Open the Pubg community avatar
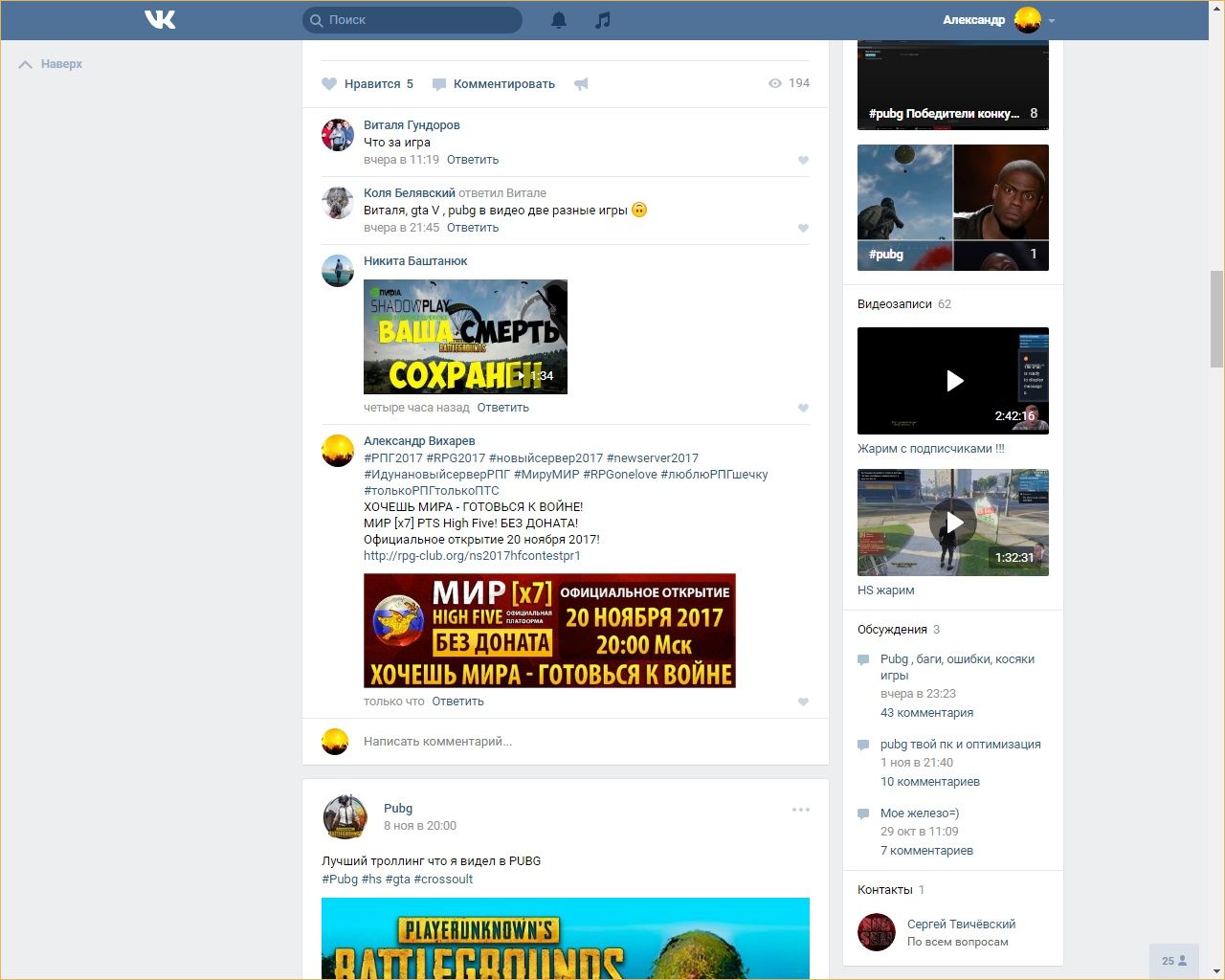The width and height of the screenshot is (1225, 980). (x=345, y=816)
